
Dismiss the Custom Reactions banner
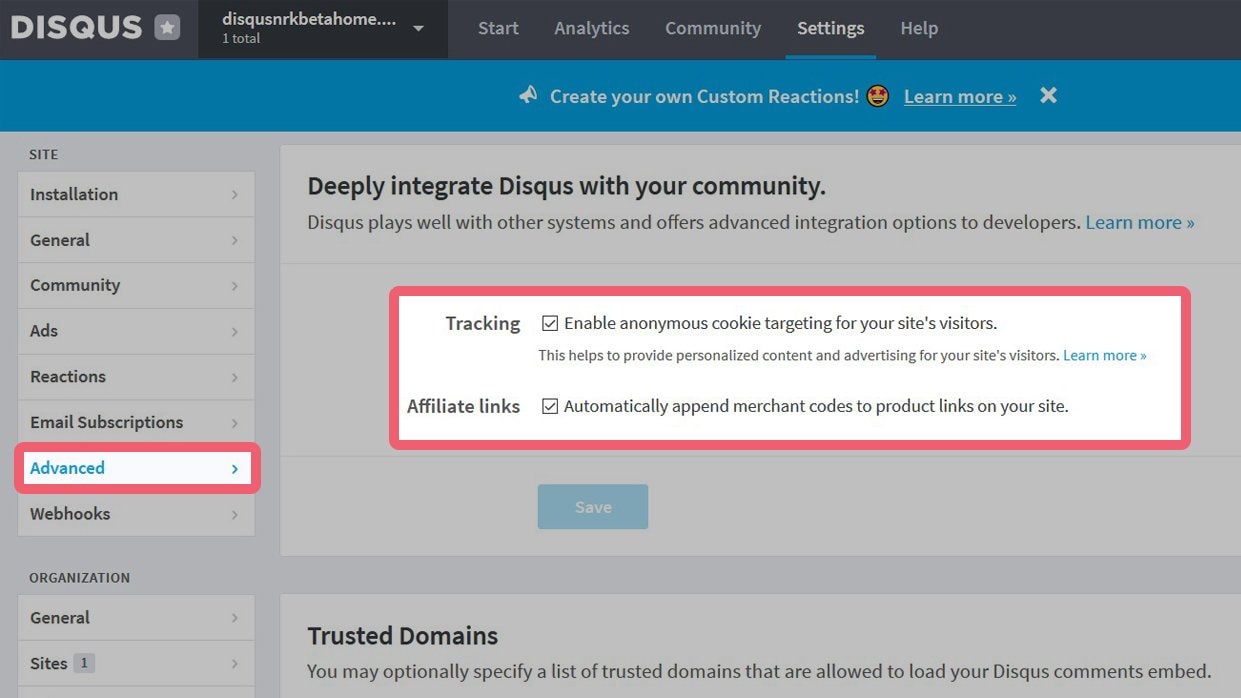[1048, 95]
